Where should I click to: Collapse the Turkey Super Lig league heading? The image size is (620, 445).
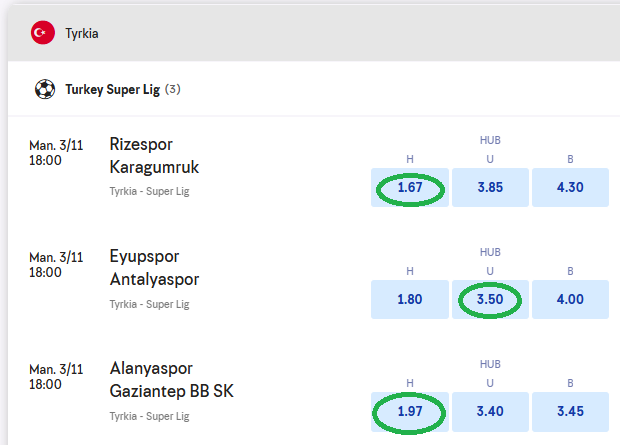coord(123,89)
